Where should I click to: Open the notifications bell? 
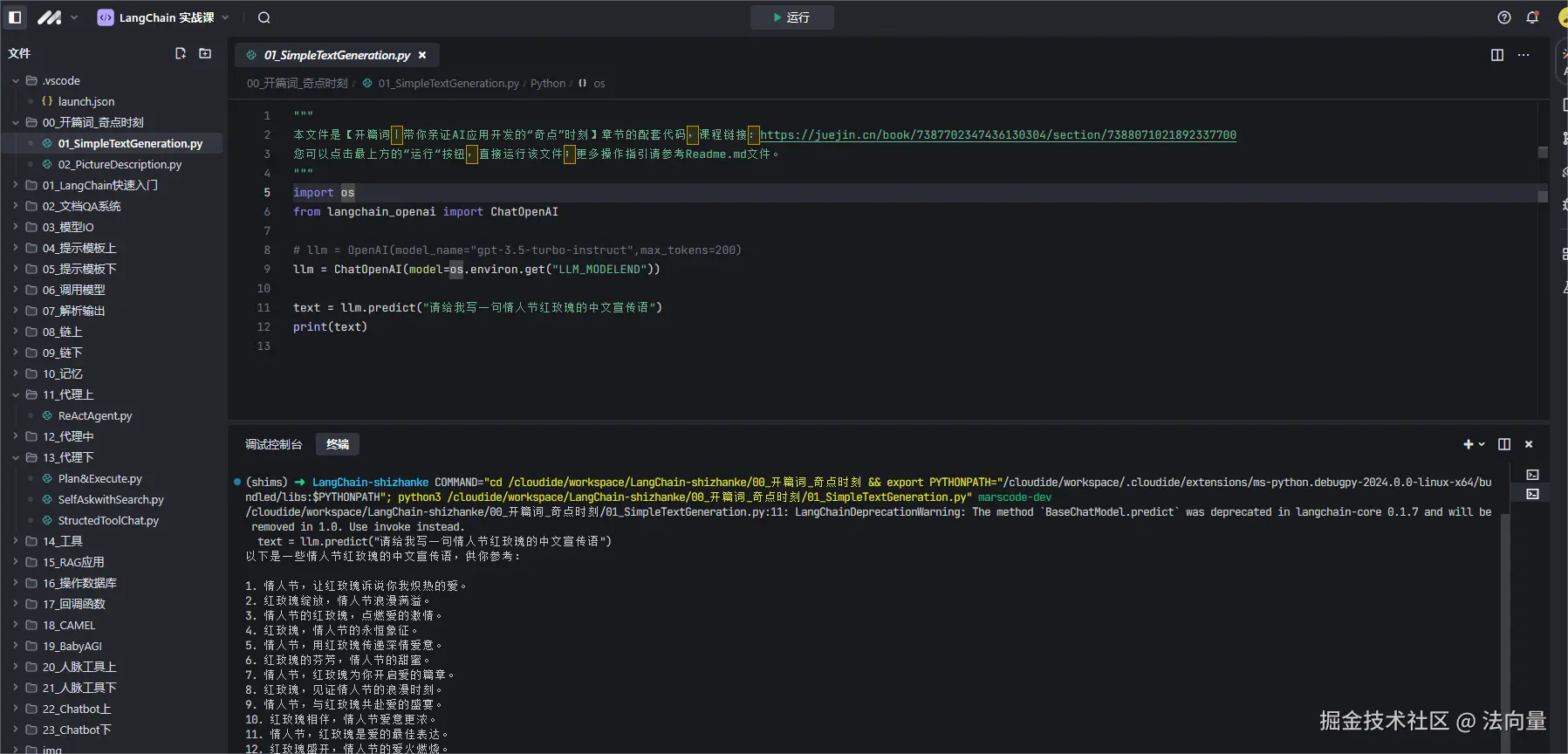click(1532, 17)
